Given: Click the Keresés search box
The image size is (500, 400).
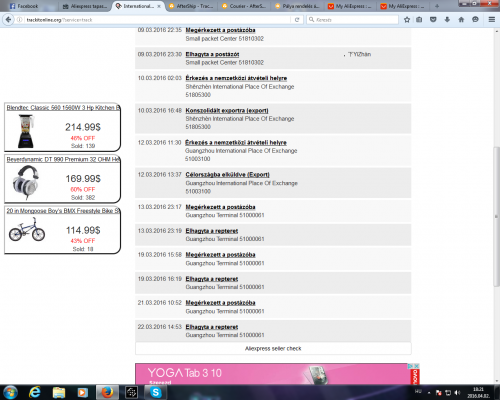Looking at the screenshot, I should click(x=353, y=20).
